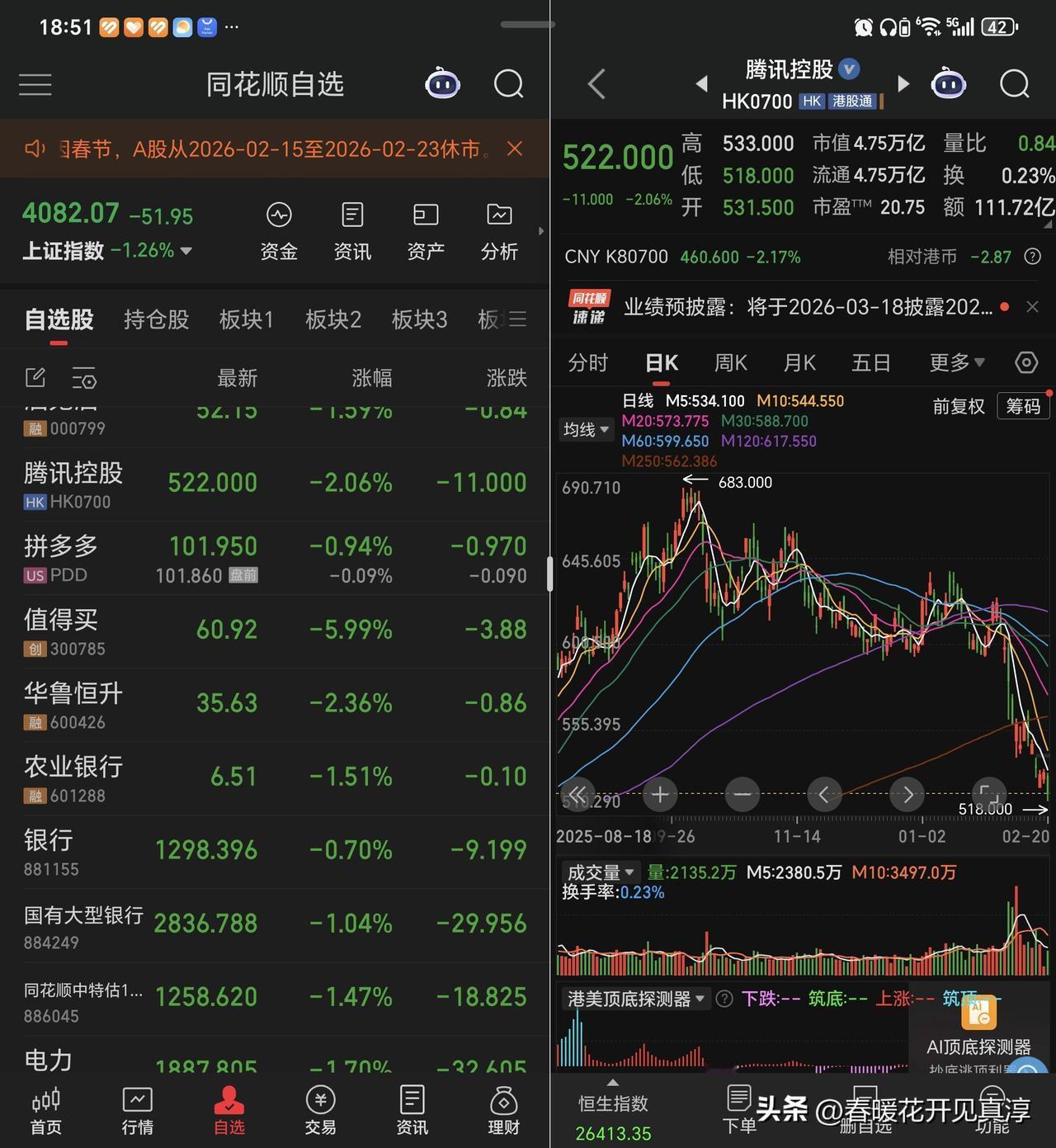Switch chart to 周K
The height and width of the screenshot is (1148, 1056).
(730, 363)
